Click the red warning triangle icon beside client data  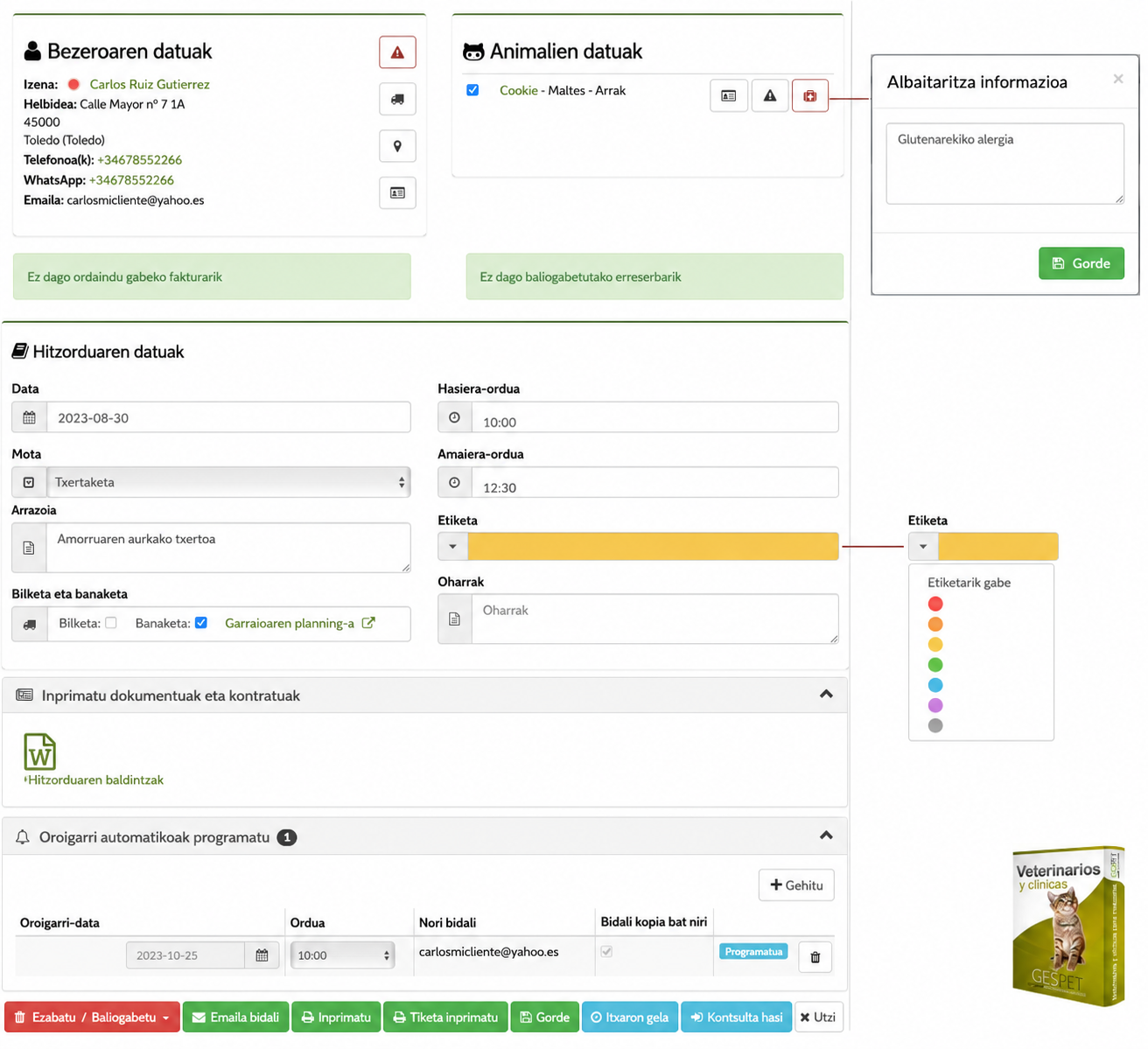pos(397,52)
